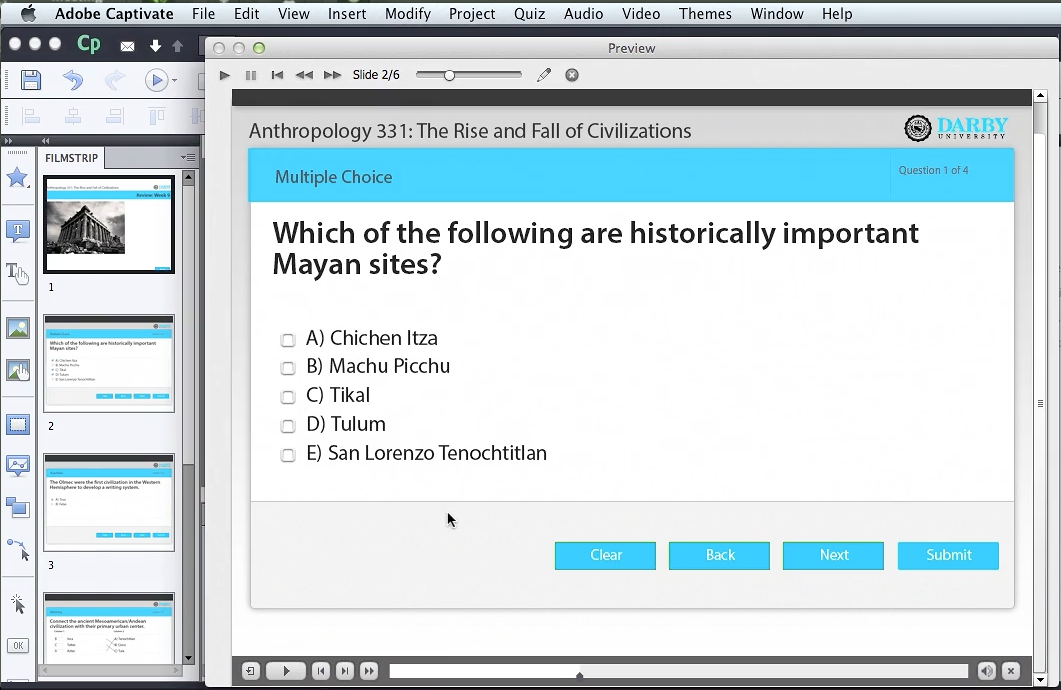
Task: Check the A) Chichen Itza option
Action: tap(288, 340)
